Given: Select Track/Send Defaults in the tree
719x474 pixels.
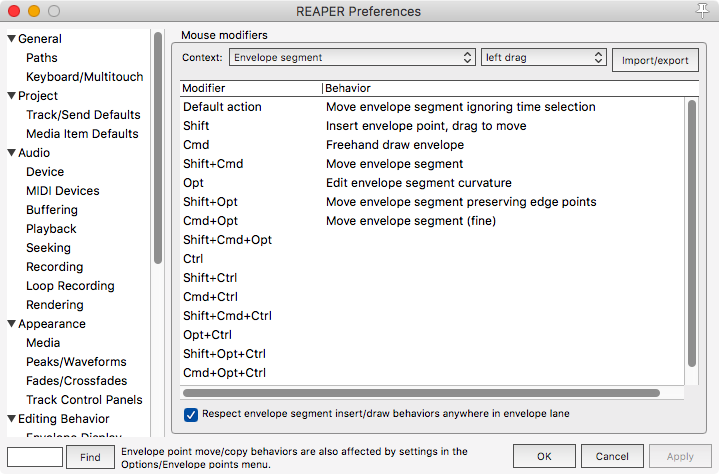Looking at the screenshot, I should pos(83,115).
